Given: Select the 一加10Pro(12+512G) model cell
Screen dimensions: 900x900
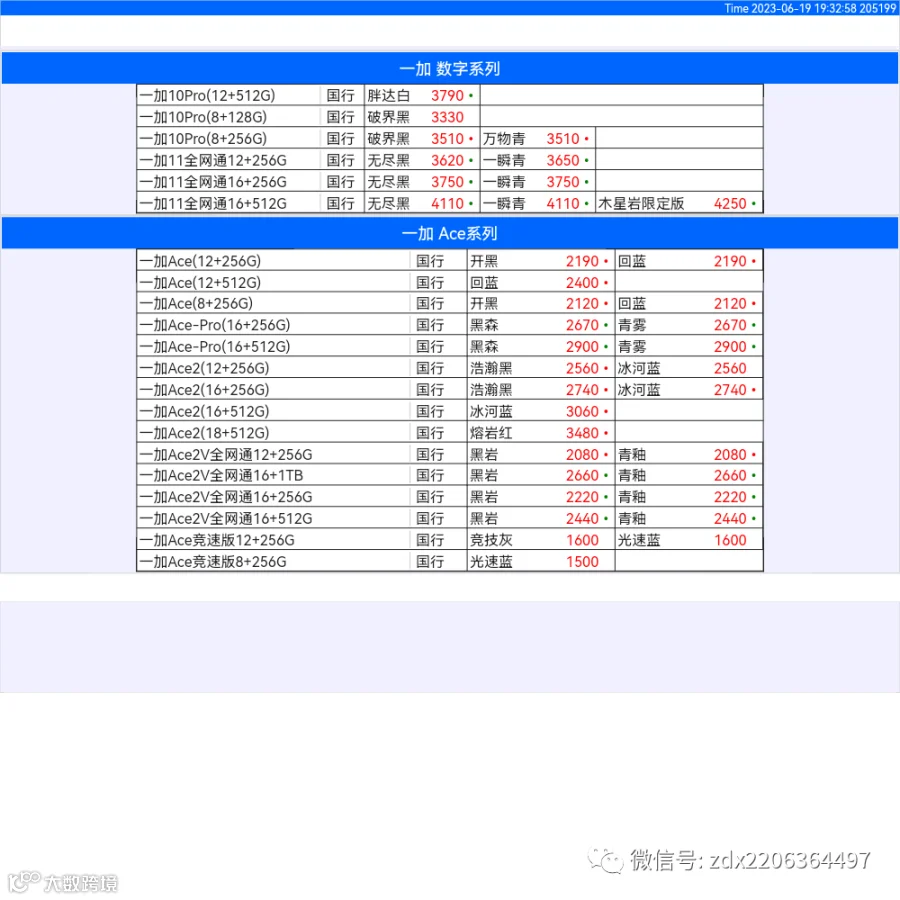Looking at the screenshot, I should [228, 95].
